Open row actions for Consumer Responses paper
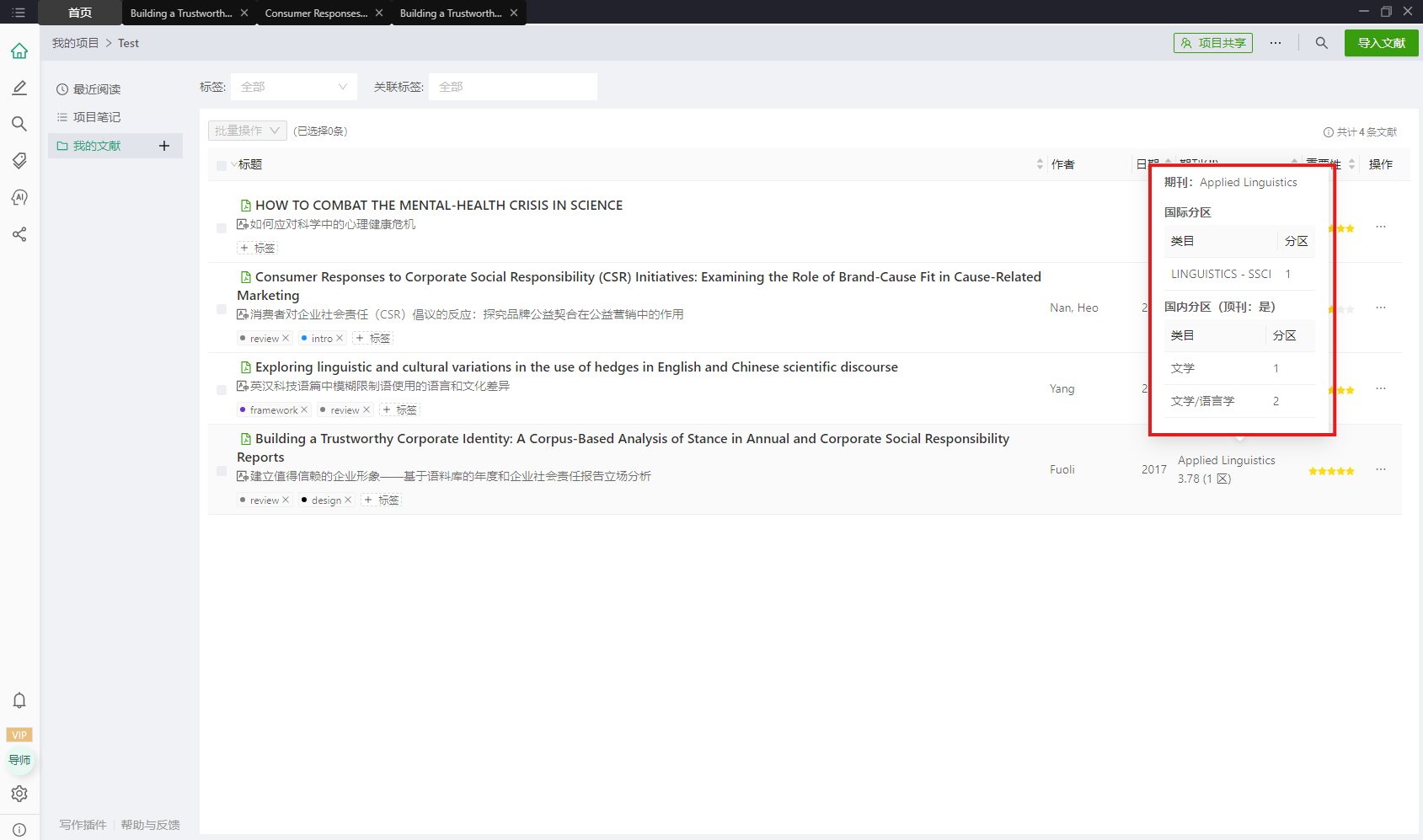Screen dimensions: 1423x840 1381,308
